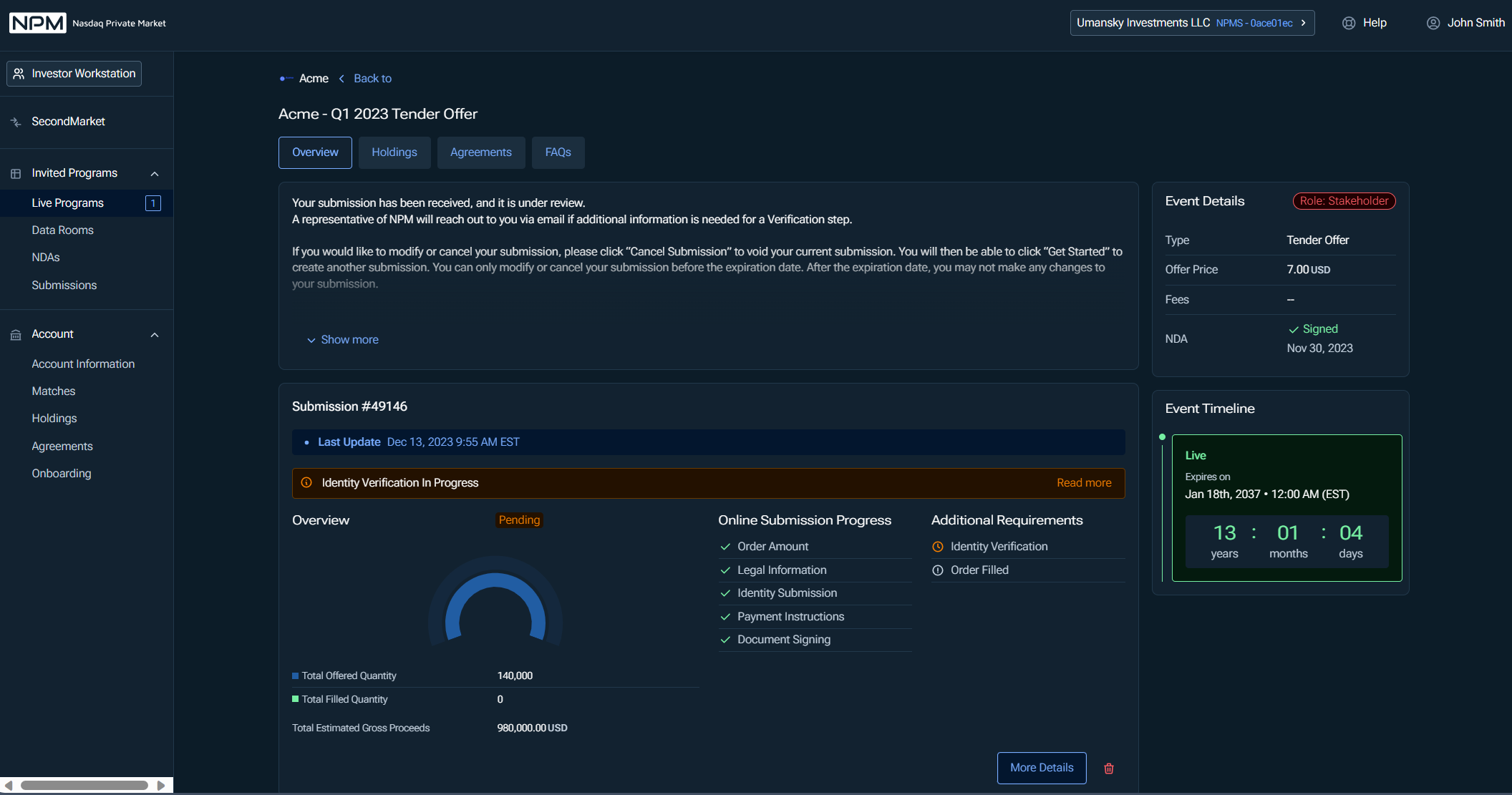The height and width of the screenshot is (795, 1512).
Task: Collapse the Invited Programs section chevron
Action: tap(155, 174)
